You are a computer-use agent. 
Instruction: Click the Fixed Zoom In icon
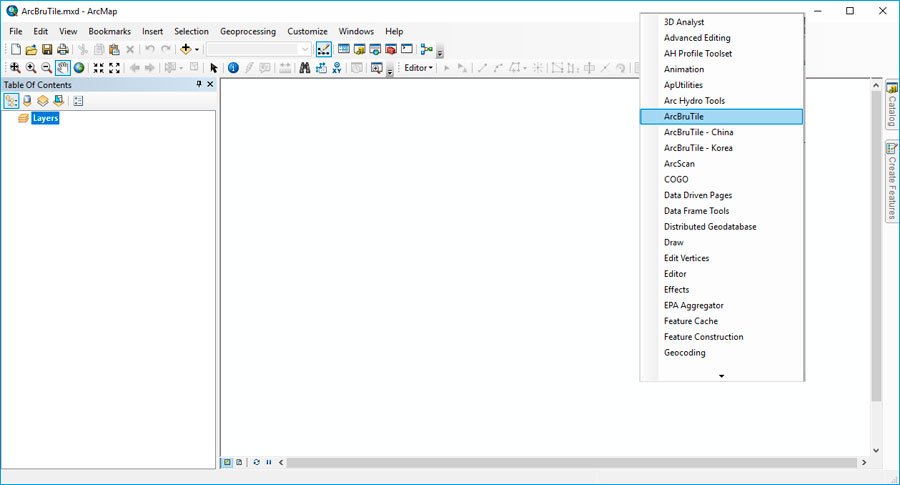tap(99, 68)
